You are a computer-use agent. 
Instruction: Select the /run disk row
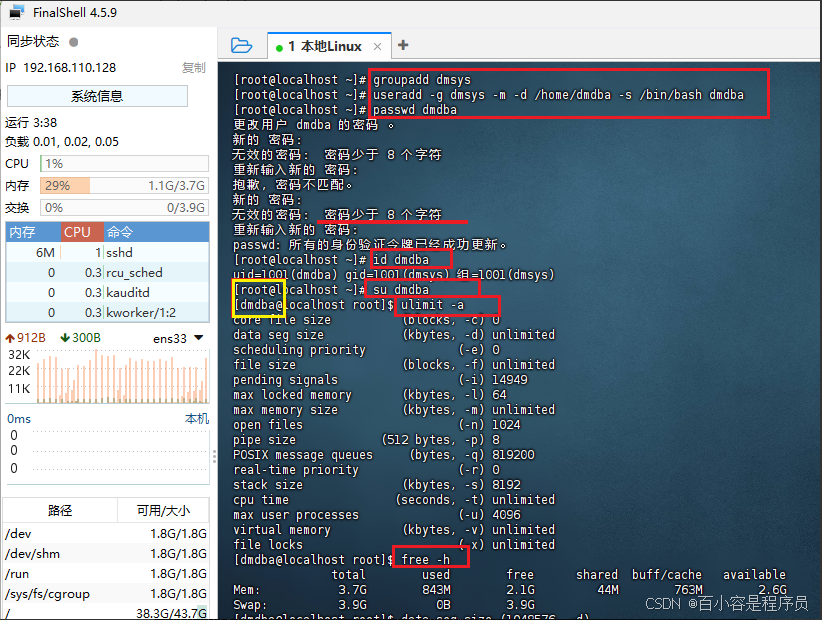pos(106,573)
